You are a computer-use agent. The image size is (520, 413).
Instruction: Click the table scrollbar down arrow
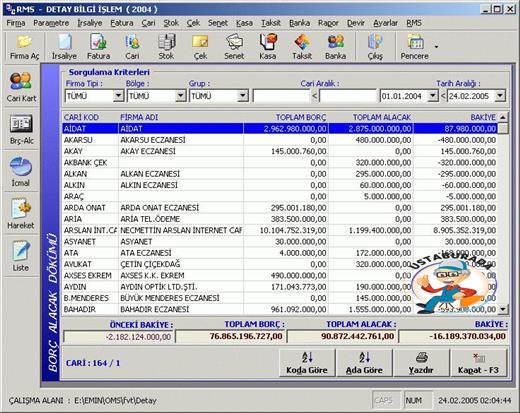[x=503, y=309]
